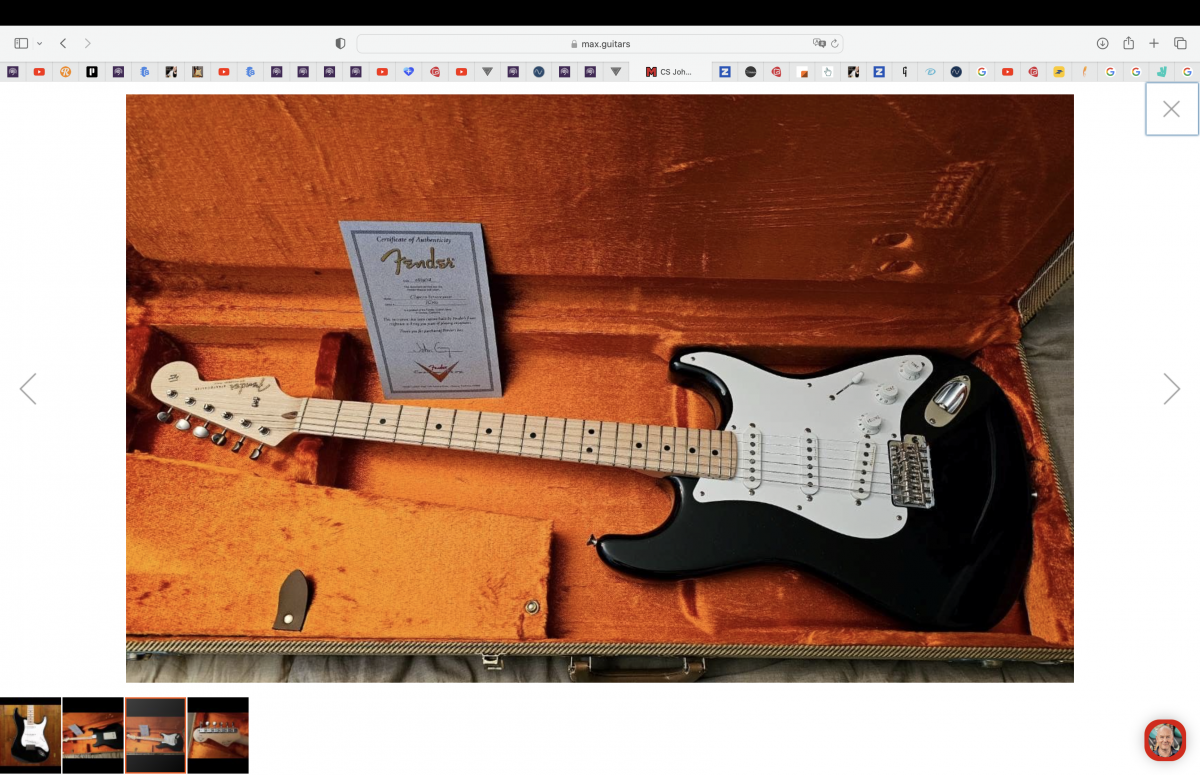1200x775 pixels.
Task: Toggle the Safari sidebar panel
Action: (x=20, y=43)
